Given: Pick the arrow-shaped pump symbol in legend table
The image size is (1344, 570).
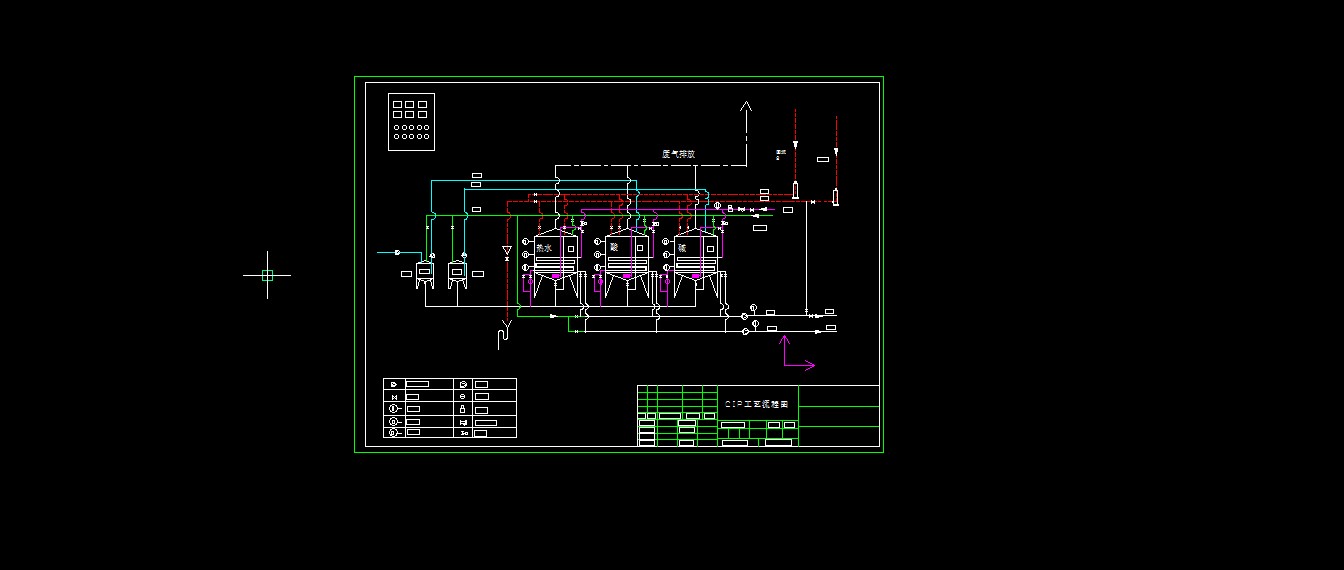Looking at the screenshot, I should [x=394, y=384].
